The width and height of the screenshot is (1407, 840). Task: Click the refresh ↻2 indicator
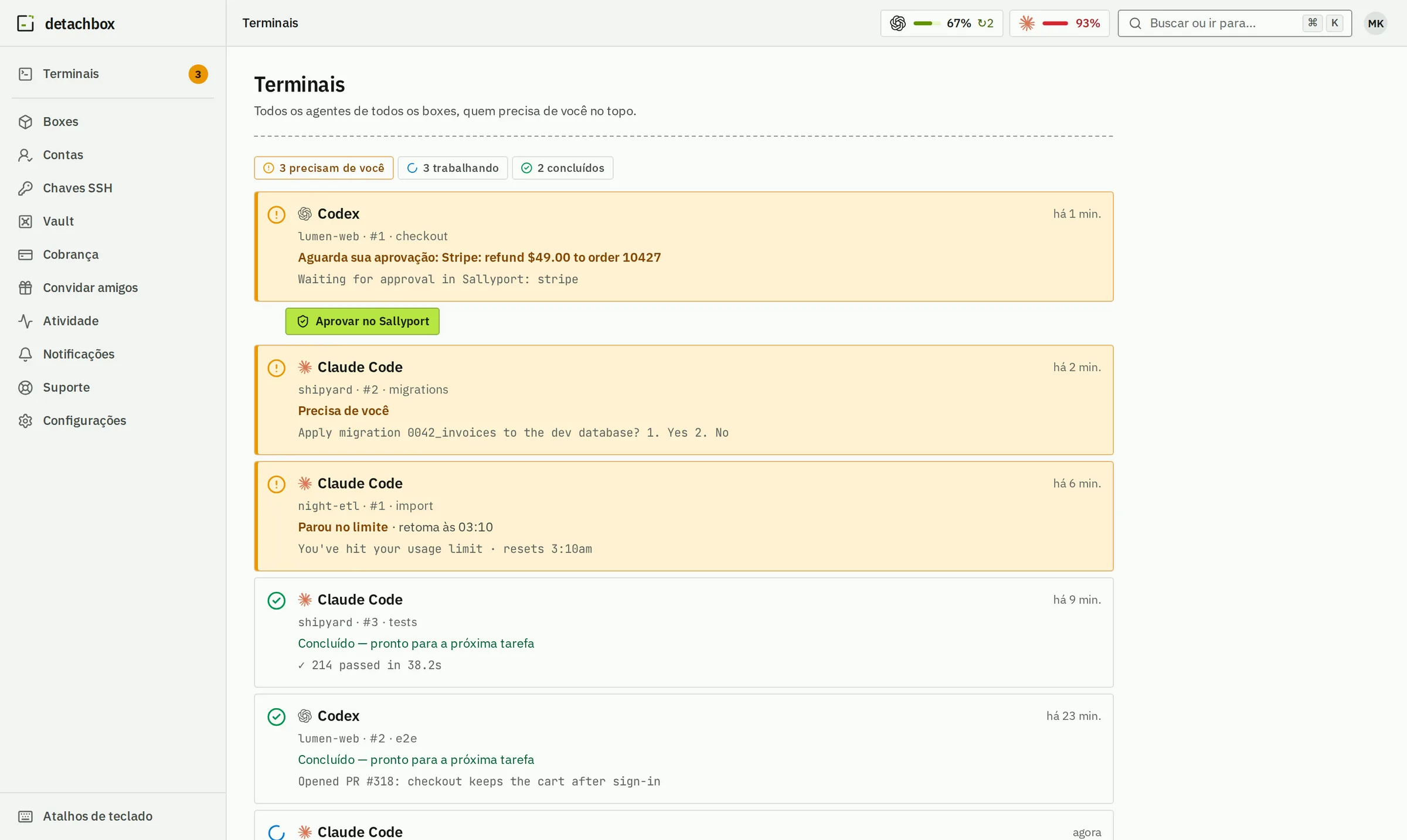(985, 23)
